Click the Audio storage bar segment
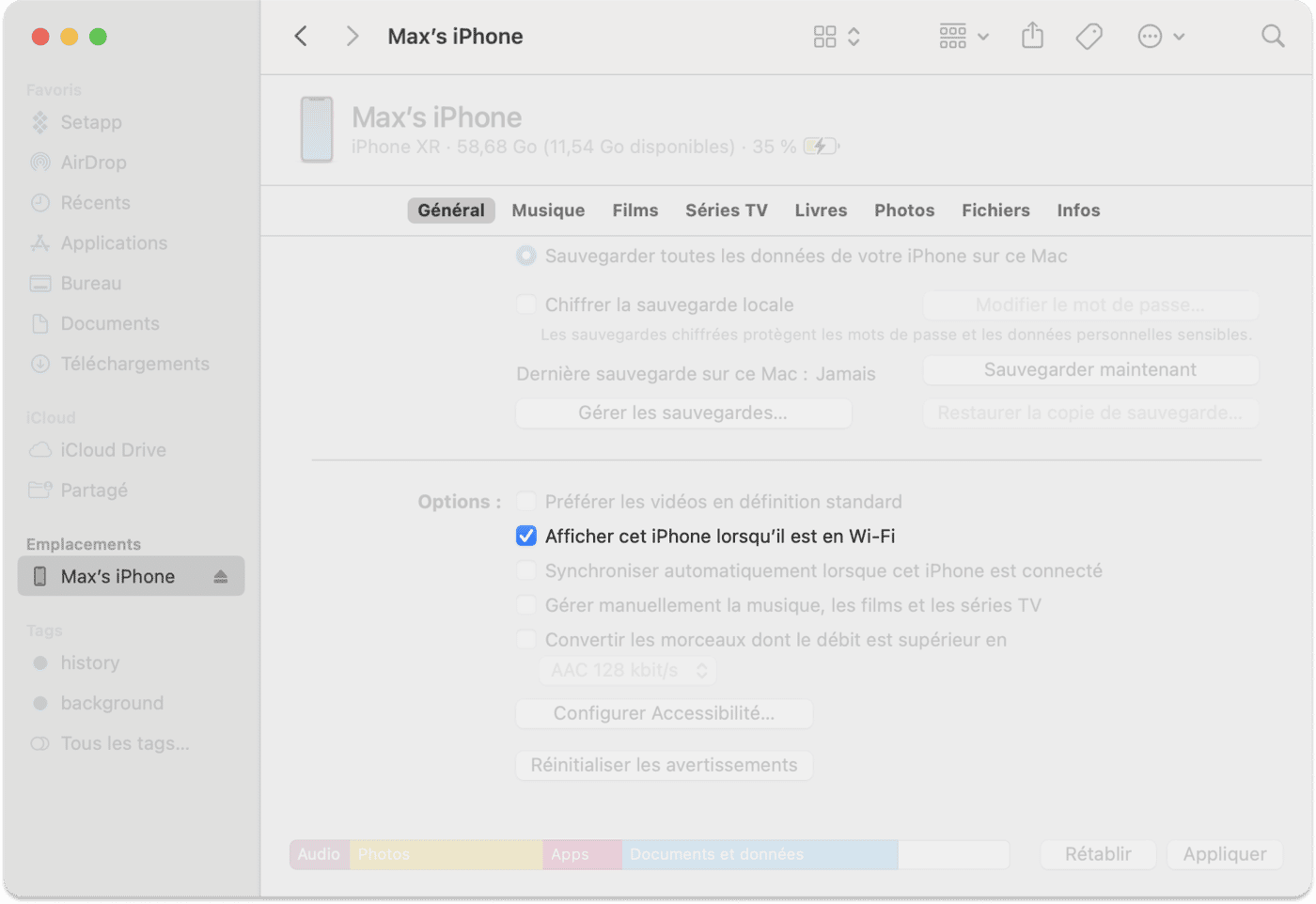This screenshot has height=904, width=1316. [x=320, y=854]
